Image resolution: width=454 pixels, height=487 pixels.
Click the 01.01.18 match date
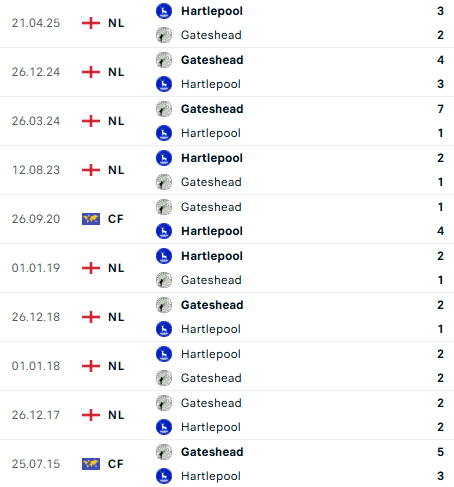(x=36, y=366)
